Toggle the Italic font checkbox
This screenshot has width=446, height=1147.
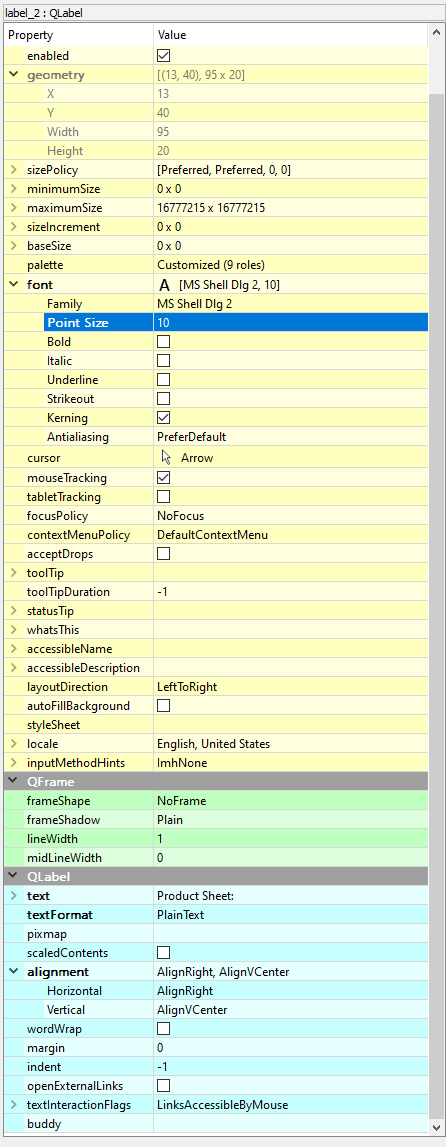coord(164,361)
